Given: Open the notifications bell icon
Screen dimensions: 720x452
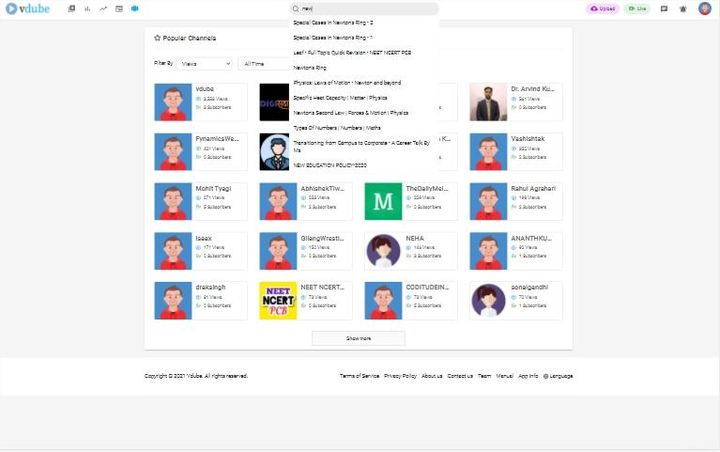Looking at the screenshot, I should pyautogui.click(x=683, y=9).
